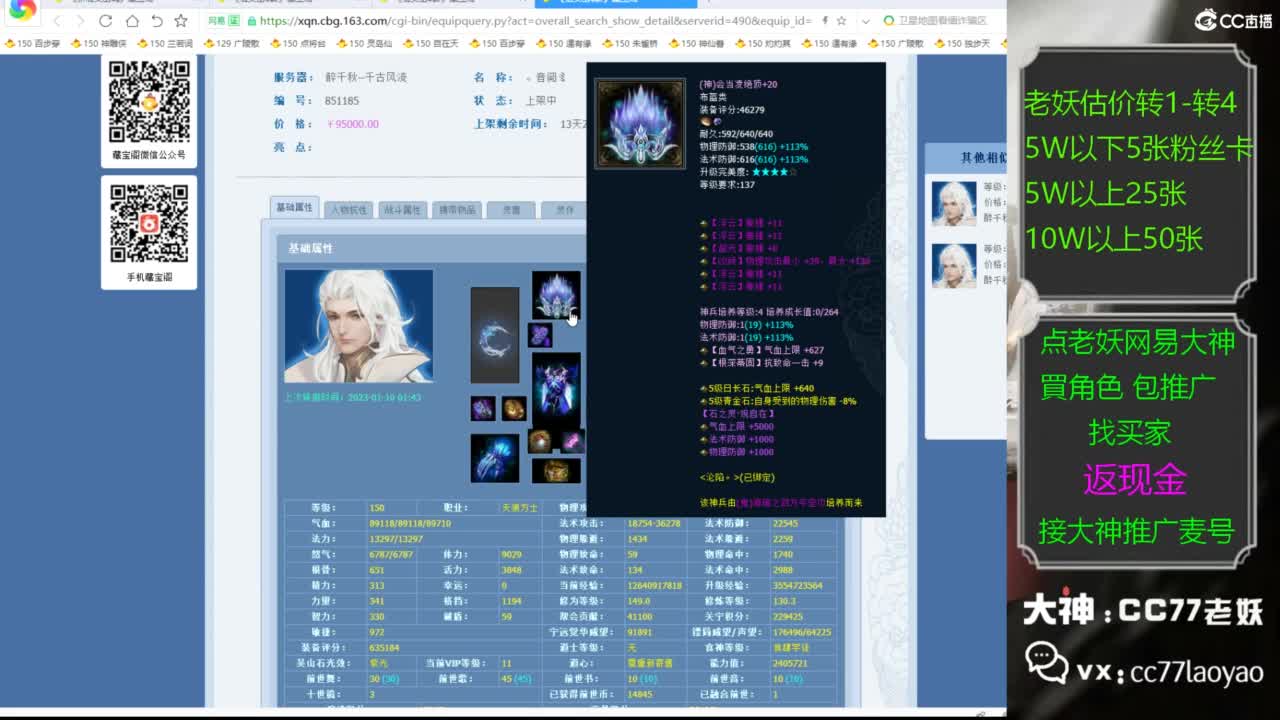Image resolution: width=1280 pixels, height=720 pixels.
Task: Open the 150 三哥词 bookmark
Action: coord(165,44)
